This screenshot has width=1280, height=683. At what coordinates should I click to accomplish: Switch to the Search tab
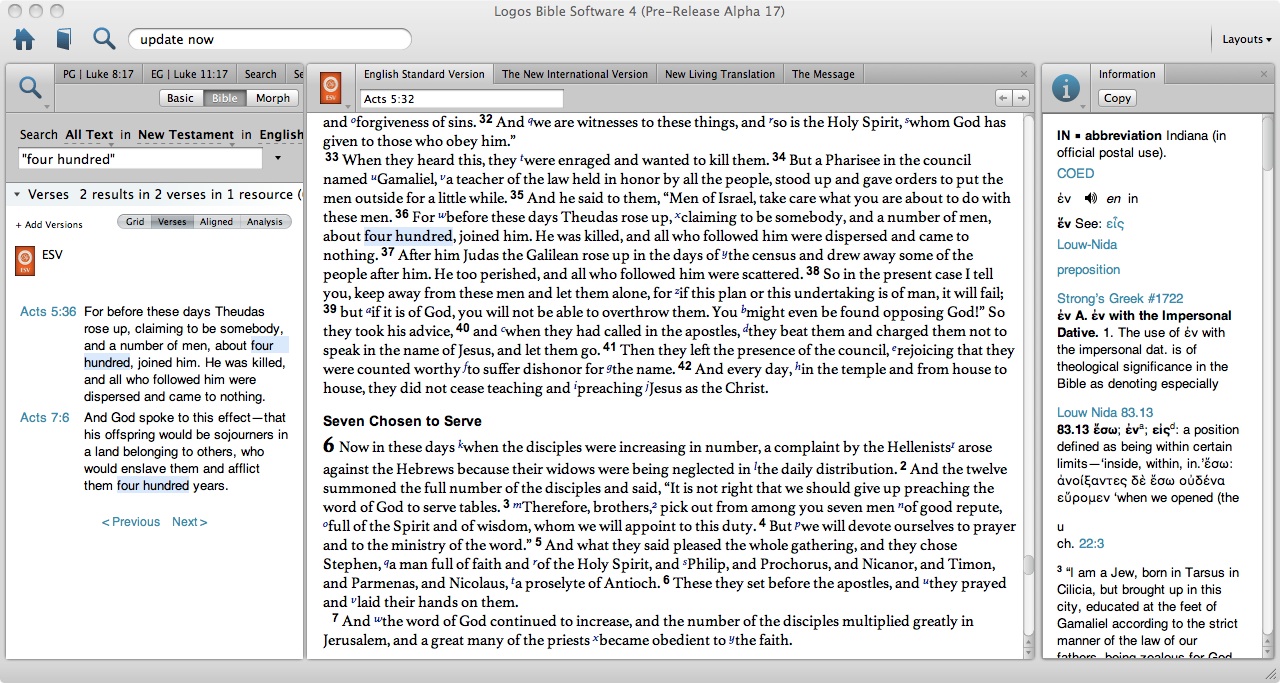coord(260,74)
